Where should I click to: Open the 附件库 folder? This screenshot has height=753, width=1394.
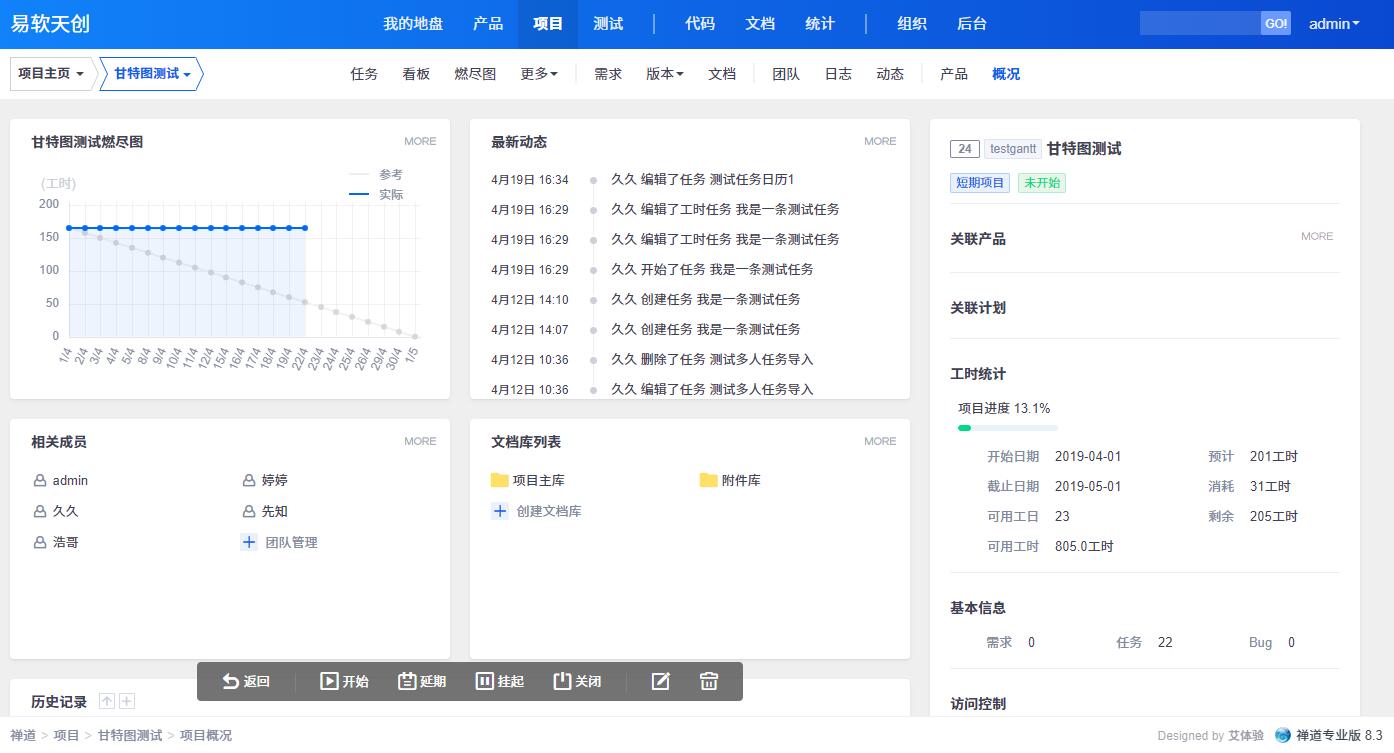[730, 480]
